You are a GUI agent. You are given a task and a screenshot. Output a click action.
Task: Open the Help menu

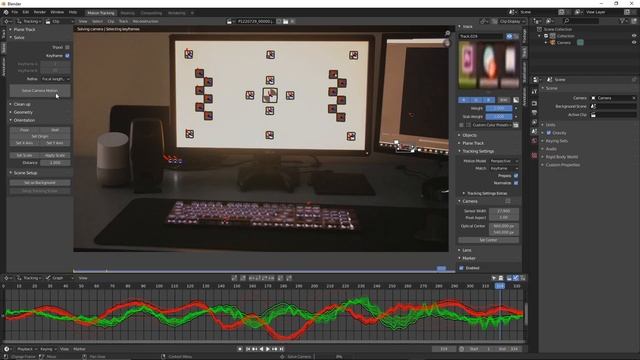click(73, 13)
